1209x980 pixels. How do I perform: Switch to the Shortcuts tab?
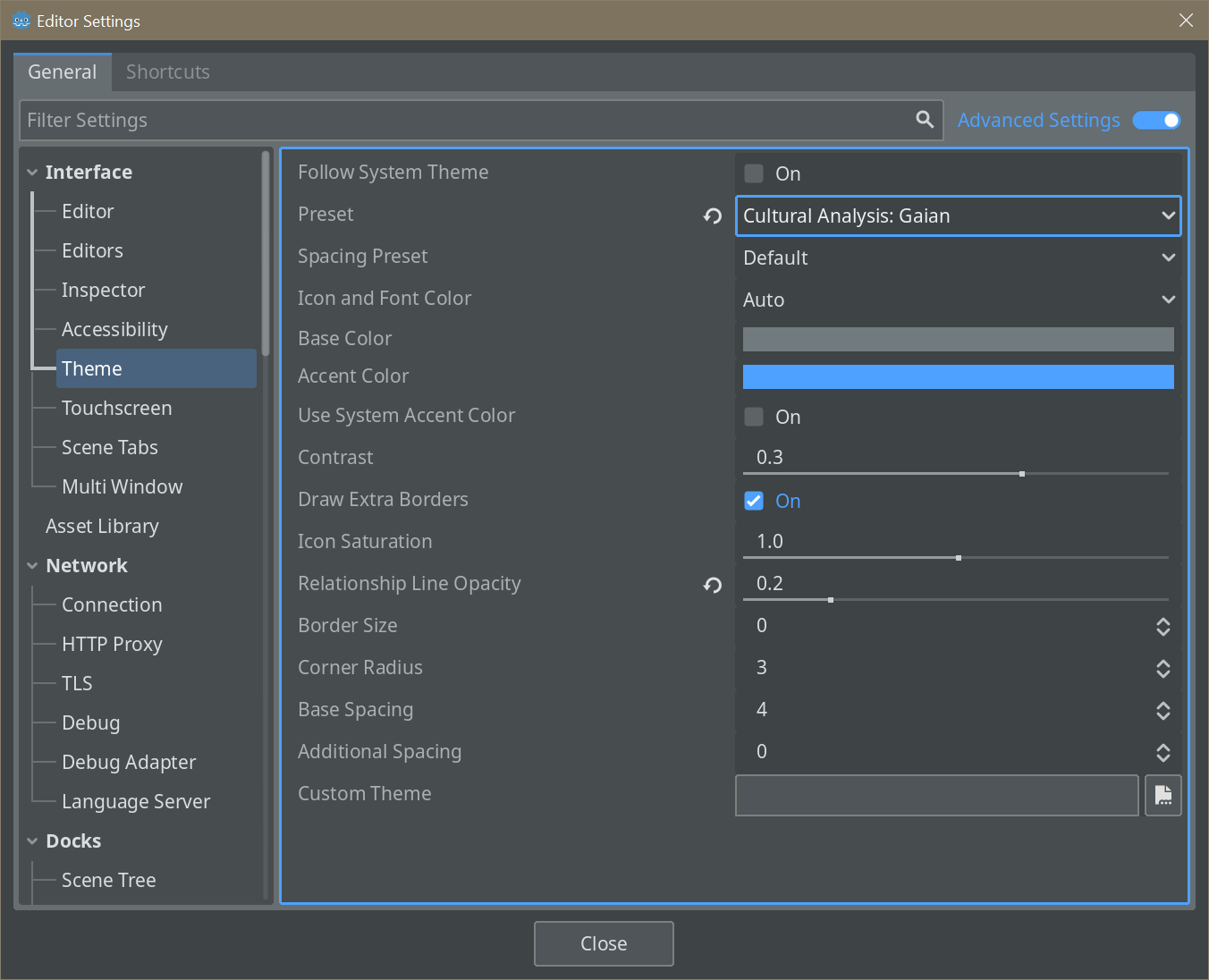[x=168, y=72]
